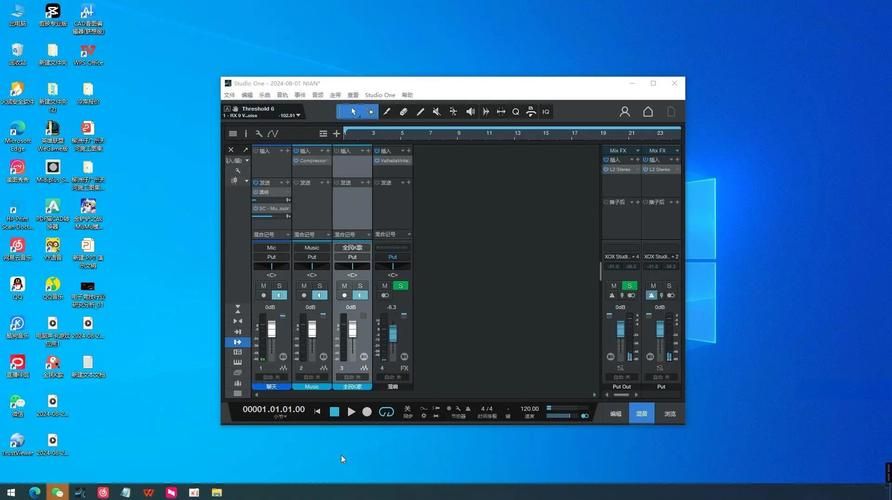Viewport: 892px width, 500px height.
Task: Open the 浏览 browser panel button
Action: pos(669,413)
